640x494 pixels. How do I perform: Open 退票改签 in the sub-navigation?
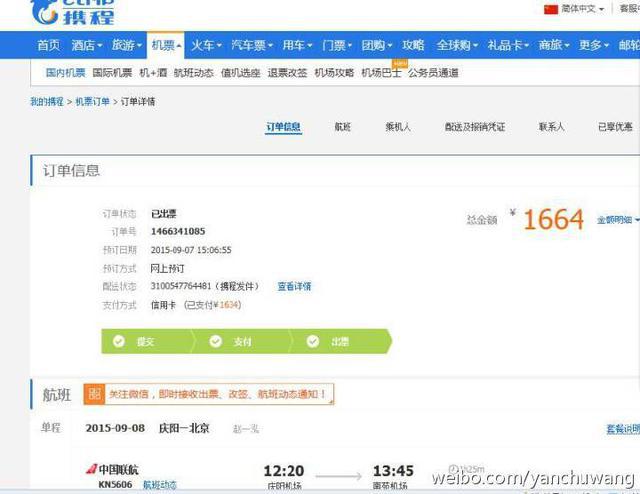[287, 73]
